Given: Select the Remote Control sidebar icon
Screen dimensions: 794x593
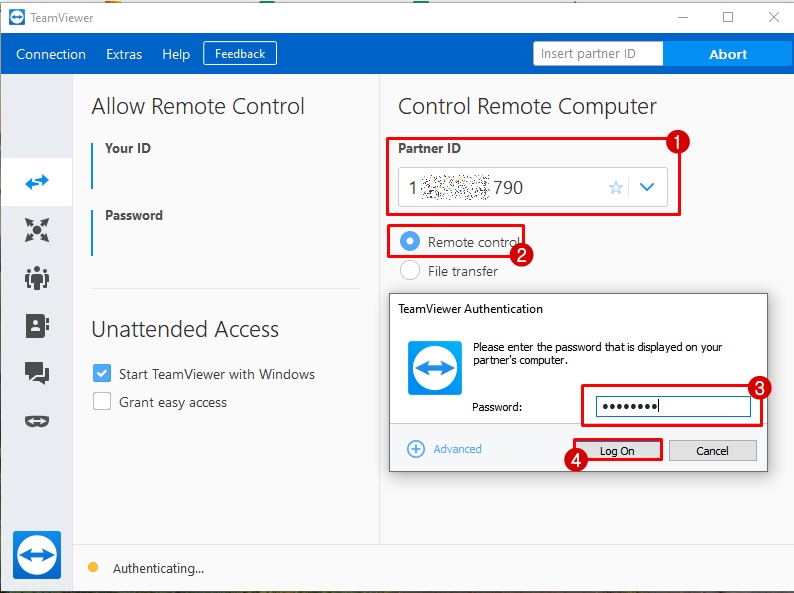Looking at the screenshot, I should tap(37, 181).
